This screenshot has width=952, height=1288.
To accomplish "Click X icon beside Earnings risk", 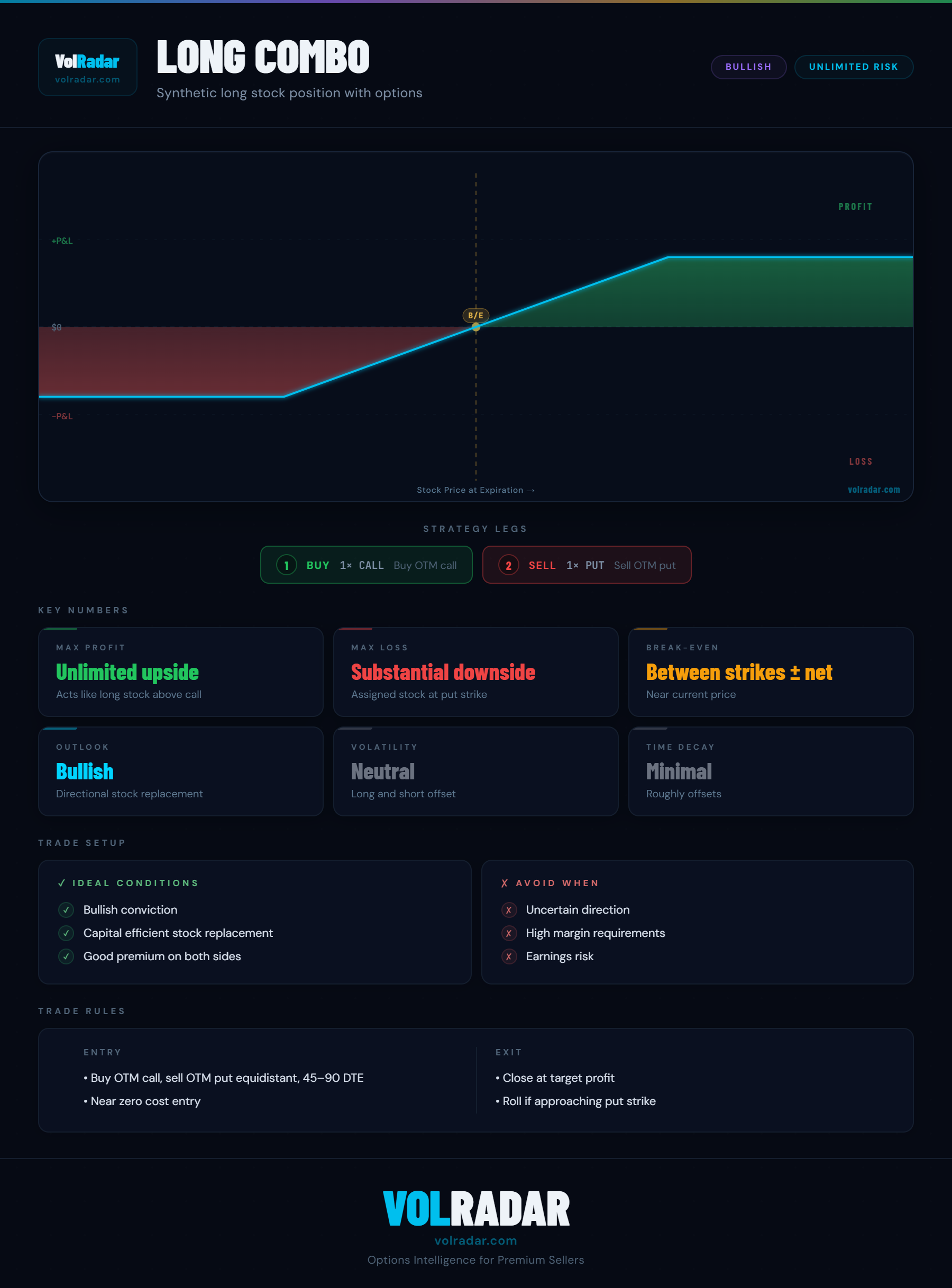I will [x=508, y=956].
